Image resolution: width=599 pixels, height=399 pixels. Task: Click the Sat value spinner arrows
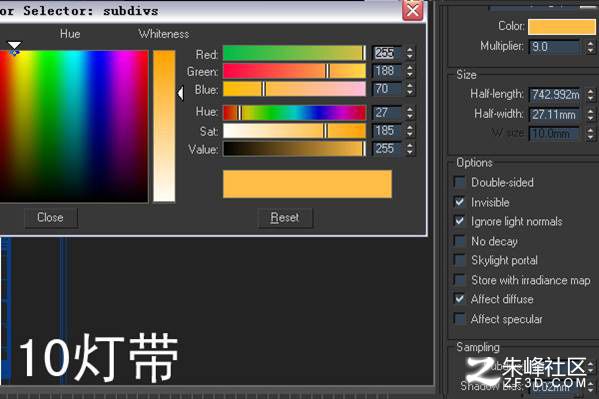pyautogui.click(x=410, y=131)
